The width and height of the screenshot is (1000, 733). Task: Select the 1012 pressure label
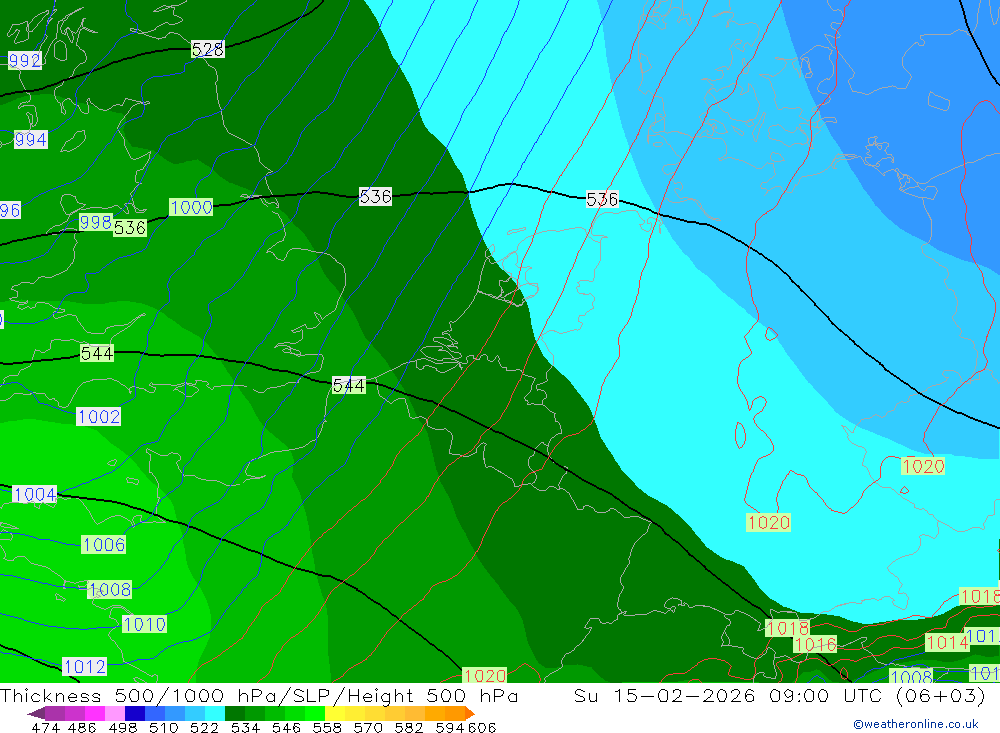pos(85,667)
